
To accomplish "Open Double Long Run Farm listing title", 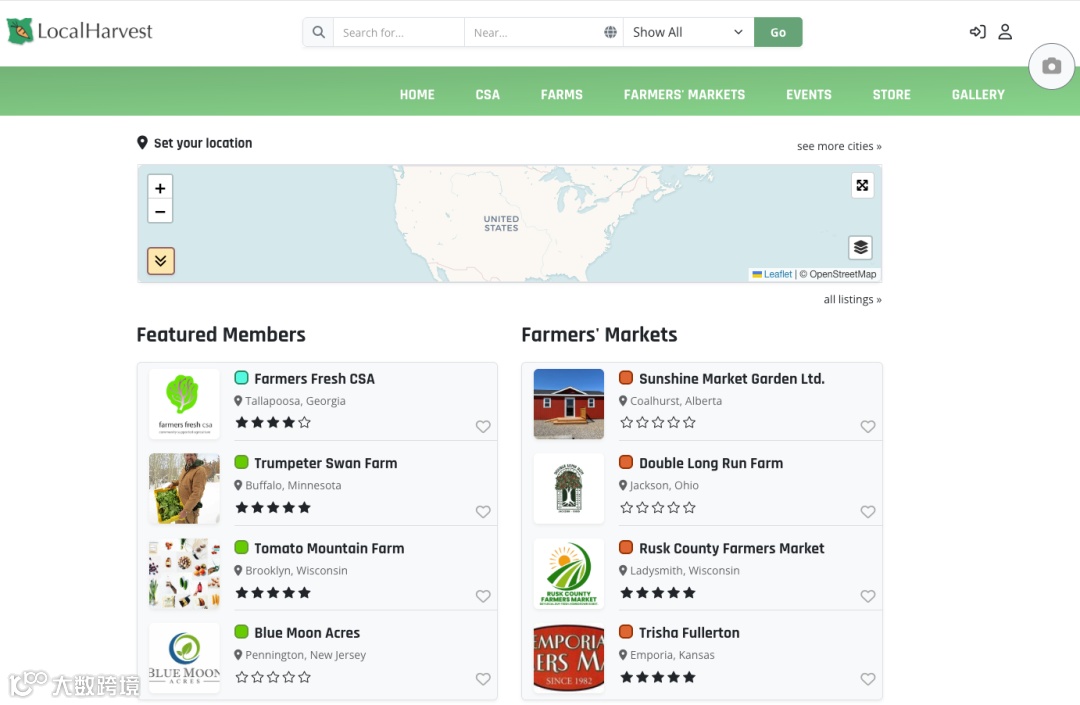I will (x=711, y=463).
